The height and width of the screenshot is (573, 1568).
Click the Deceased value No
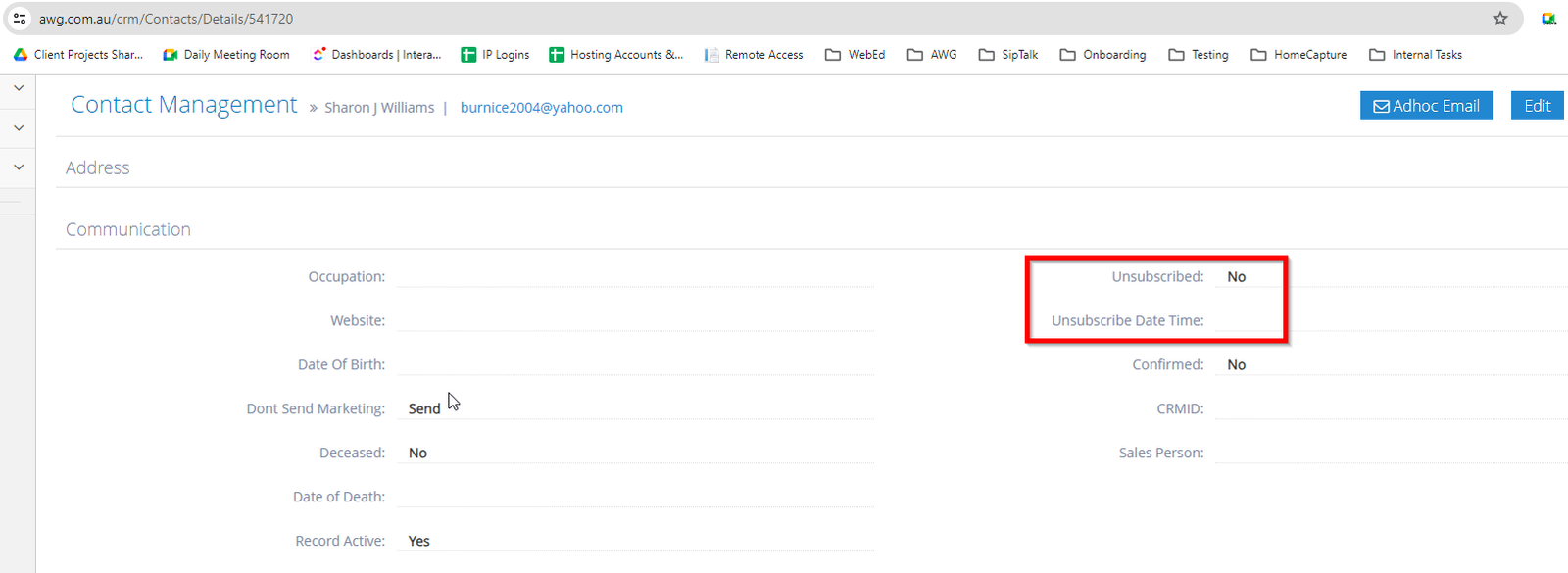click(417, 453)
